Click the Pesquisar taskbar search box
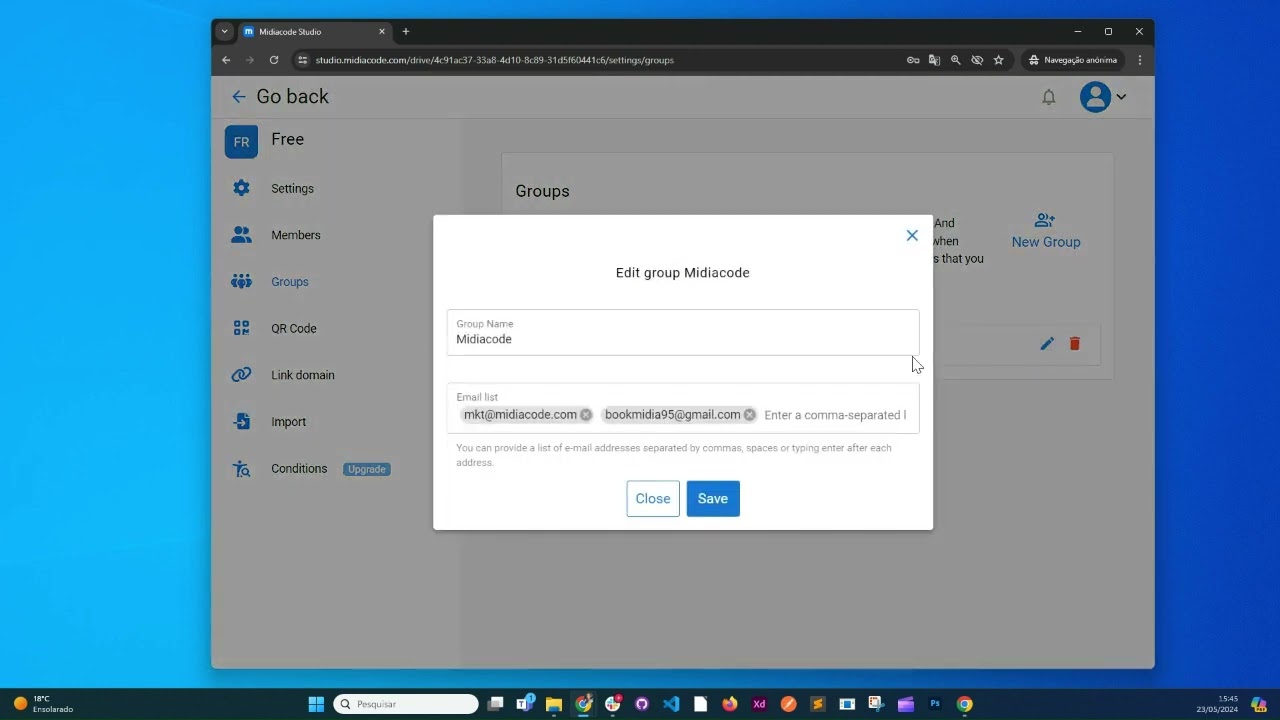Viewport: 1280px width, 720px height. [405, 704]
